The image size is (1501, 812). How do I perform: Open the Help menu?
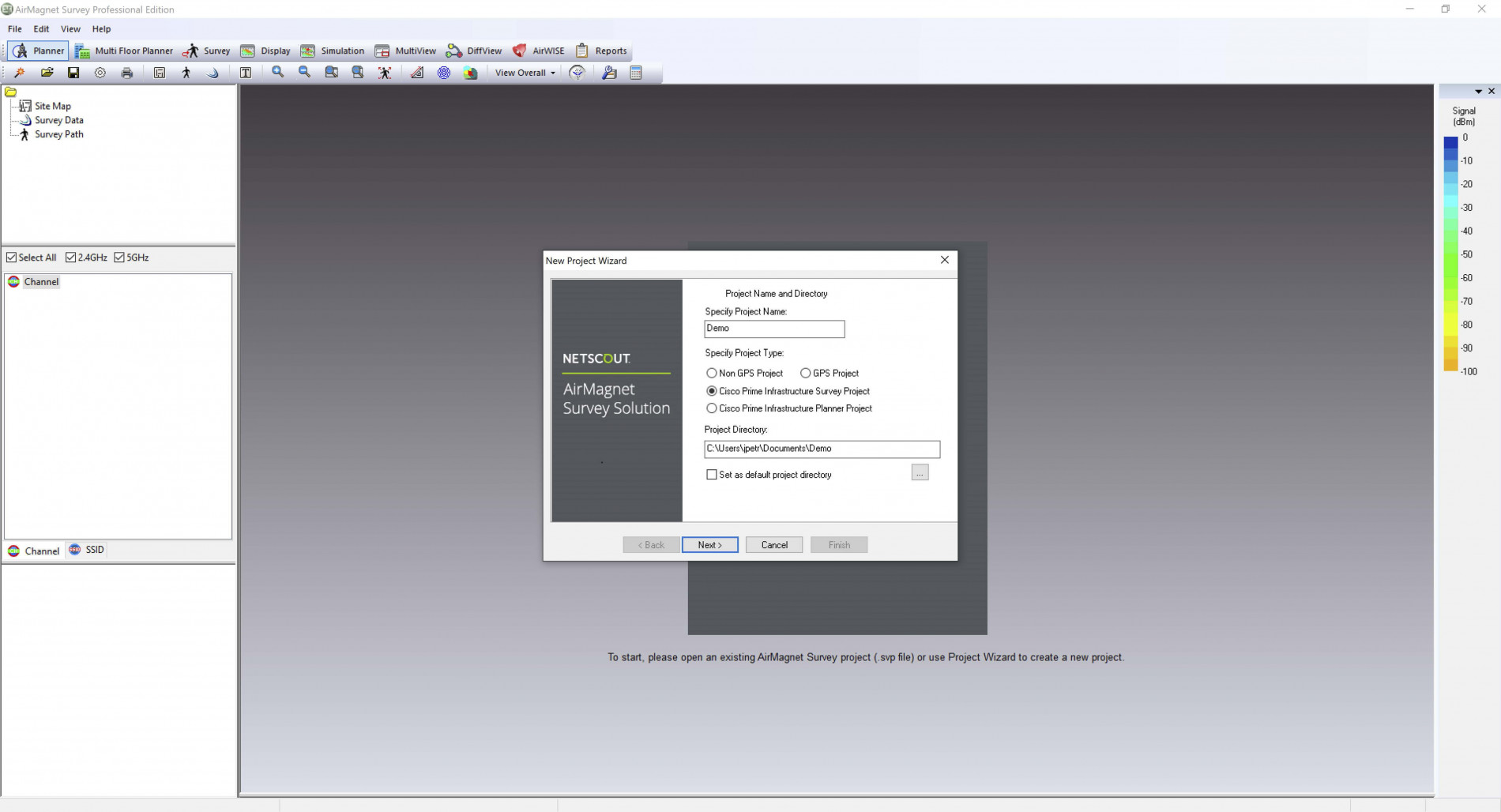[x=101, y=28]
